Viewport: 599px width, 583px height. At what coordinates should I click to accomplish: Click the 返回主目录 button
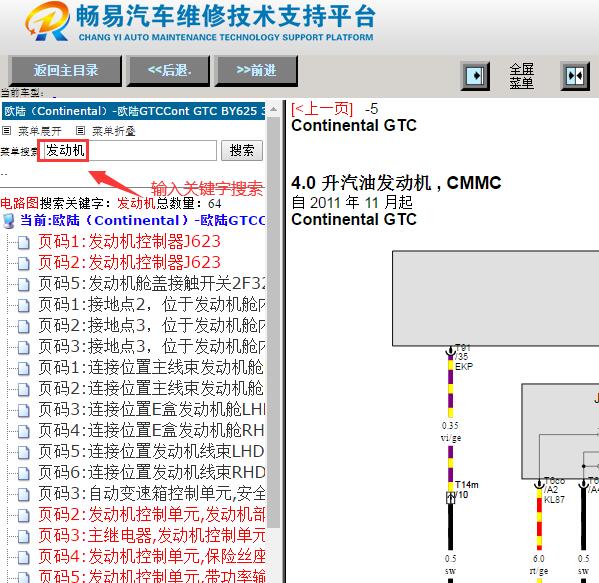click(x=65, y=71)
